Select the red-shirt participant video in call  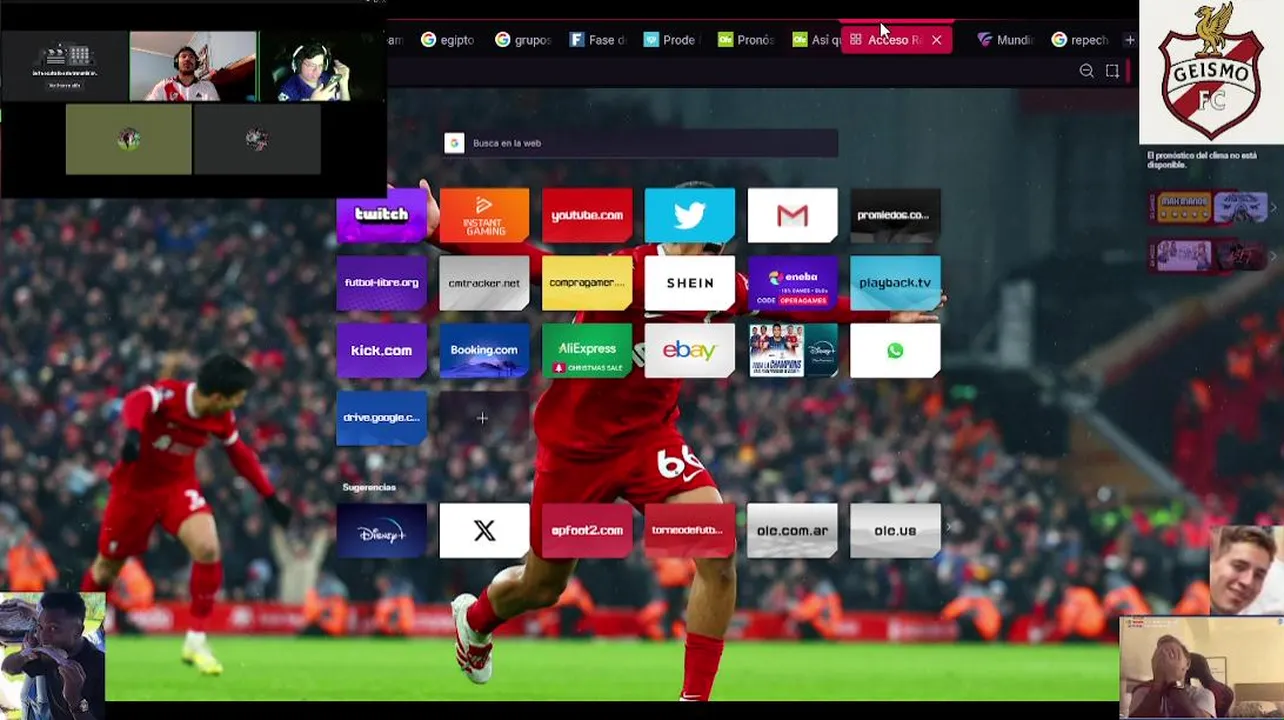pos(193,66)
